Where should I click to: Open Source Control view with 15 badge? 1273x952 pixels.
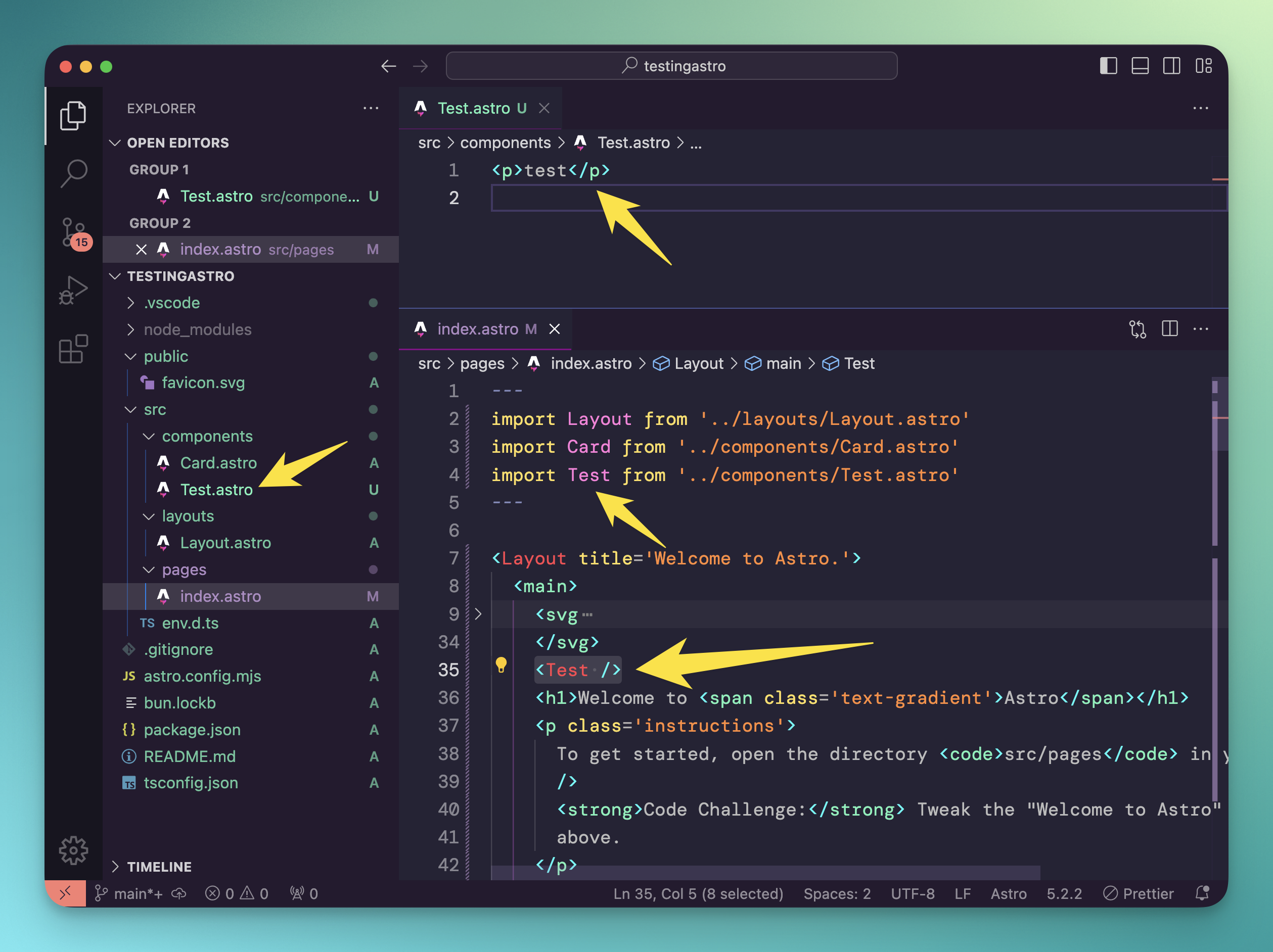73,233
